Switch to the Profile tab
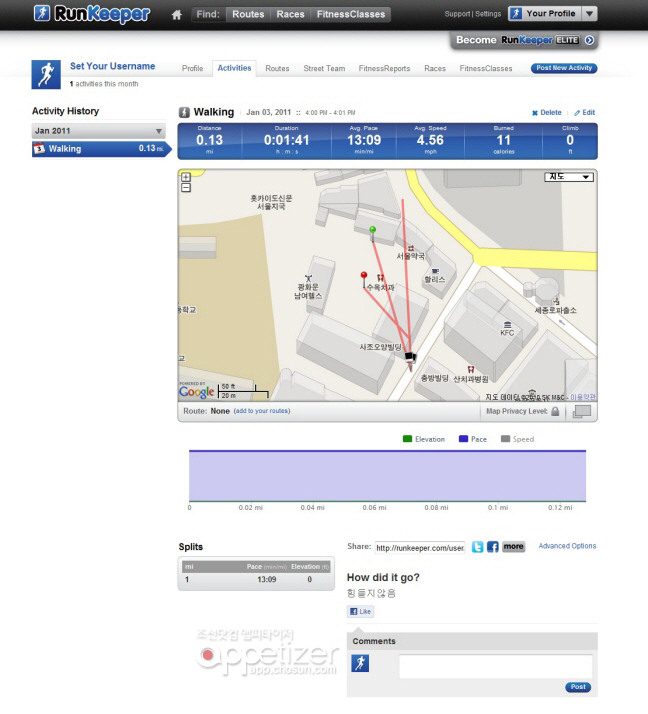This screenshot has width=648, height=714. (x=193, y=68)
